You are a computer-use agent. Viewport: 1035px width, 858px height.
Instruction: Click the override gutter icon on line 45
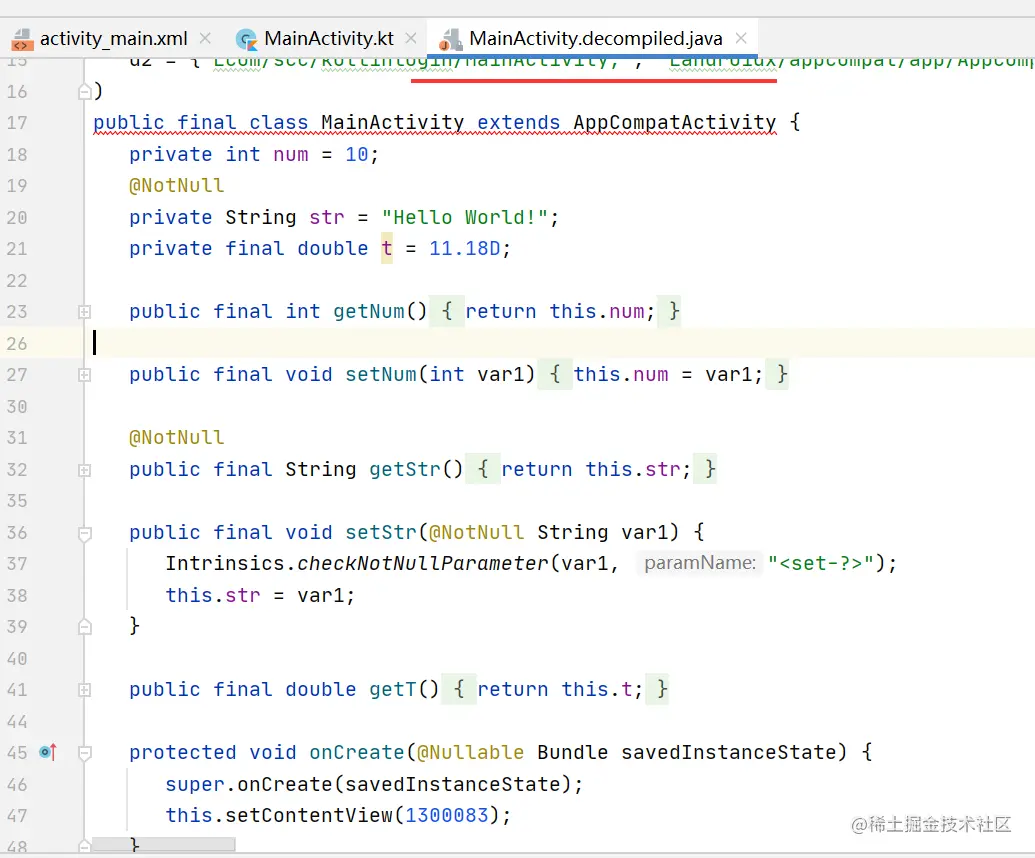pyautogui.click(x=48, y=752)
